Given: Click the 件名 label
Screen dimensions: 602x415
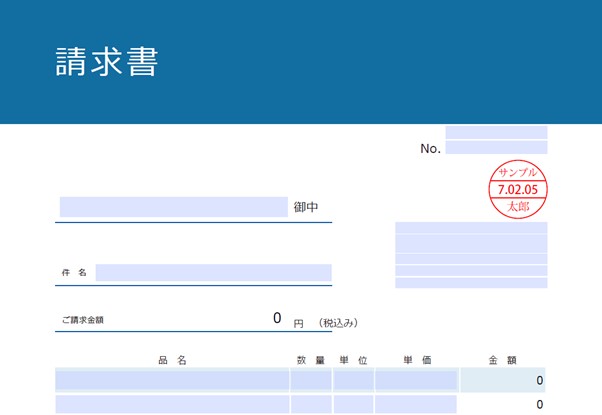Looking at the screenshot, I should coord(74,273).
